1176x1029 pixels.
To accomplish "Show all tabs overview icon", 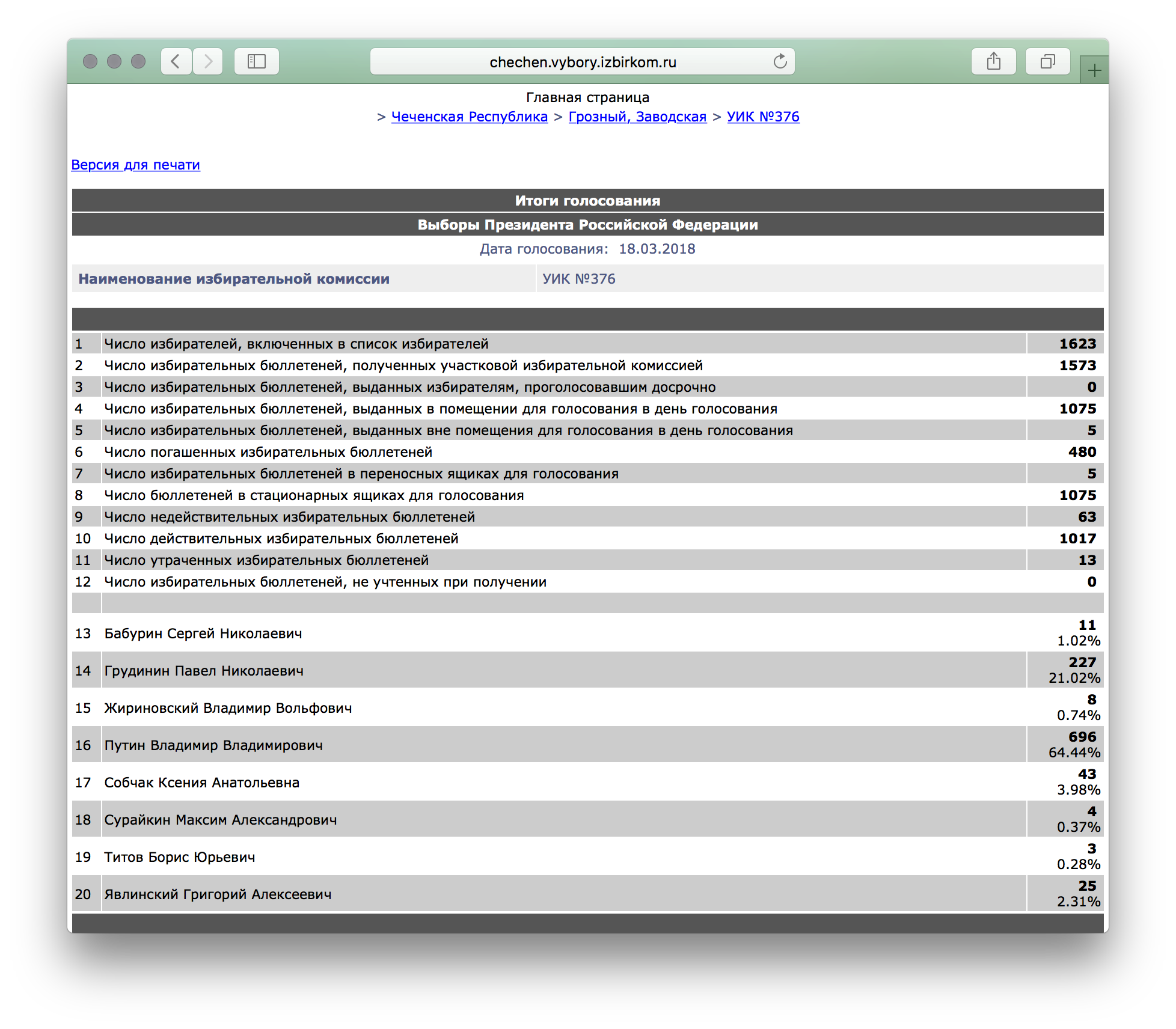I will click(1047, 61).
